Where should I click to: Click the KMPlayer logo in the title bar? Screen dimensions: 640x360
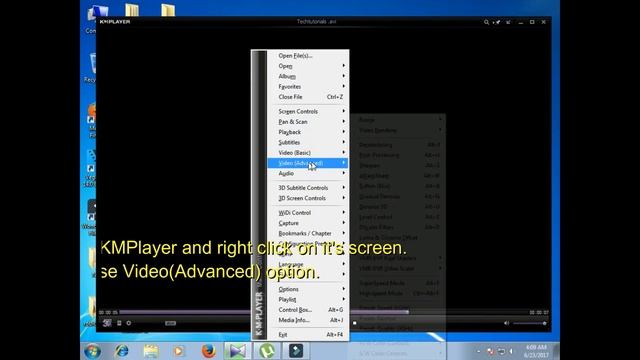[115, 22]
